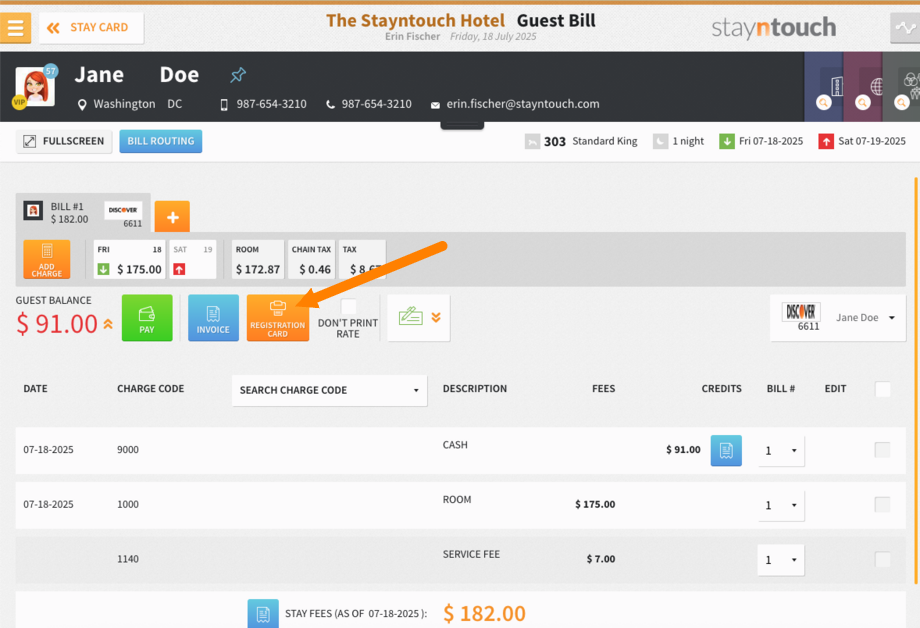Tick the CASH row checkbox

882,450
